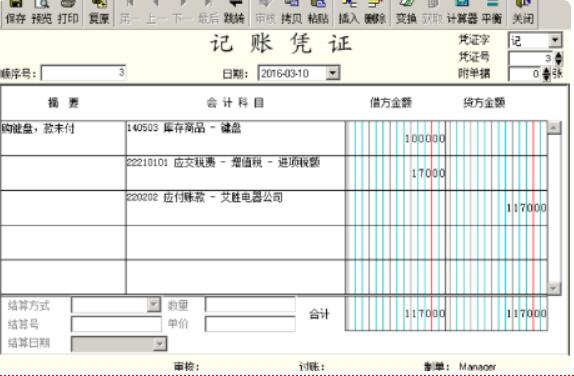Click the 复原 (Restore) toolbar button
The image size is (574, 376).
click(99, 12)
